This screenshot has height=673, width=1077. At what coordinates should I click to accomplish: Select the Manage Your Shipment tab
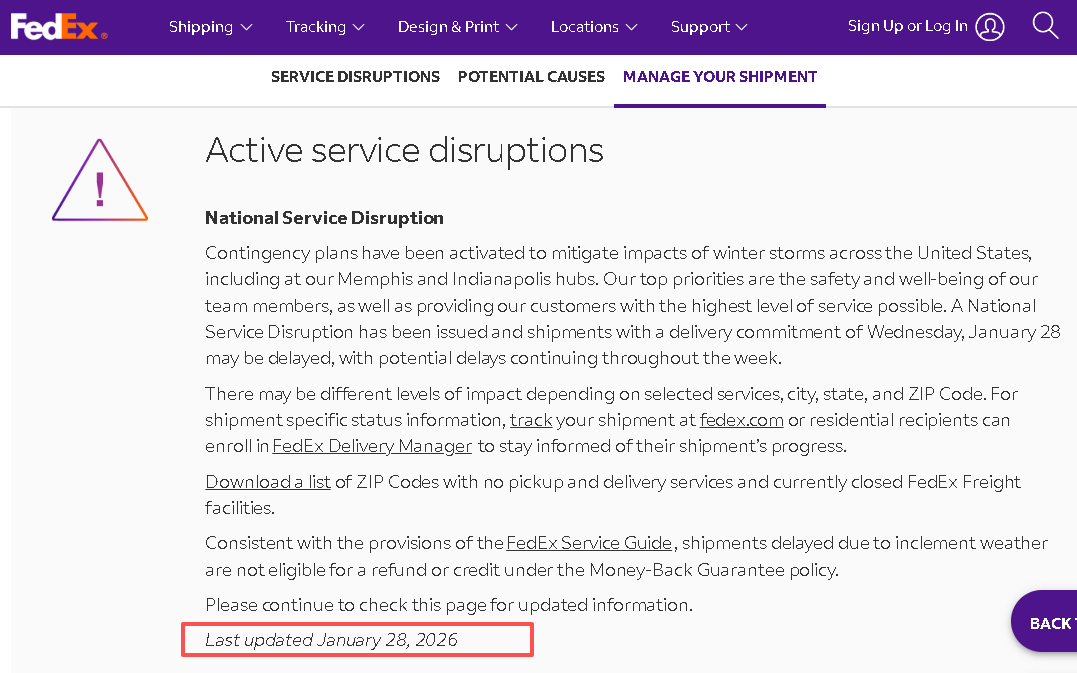(x=720, y=76)
